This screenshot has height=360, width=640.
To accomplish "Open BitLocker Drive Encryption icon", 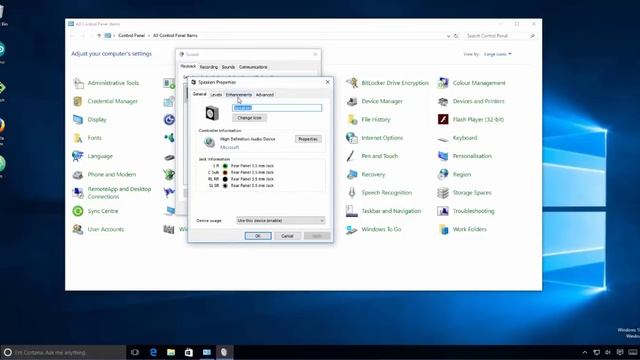I will pos(352,83).
